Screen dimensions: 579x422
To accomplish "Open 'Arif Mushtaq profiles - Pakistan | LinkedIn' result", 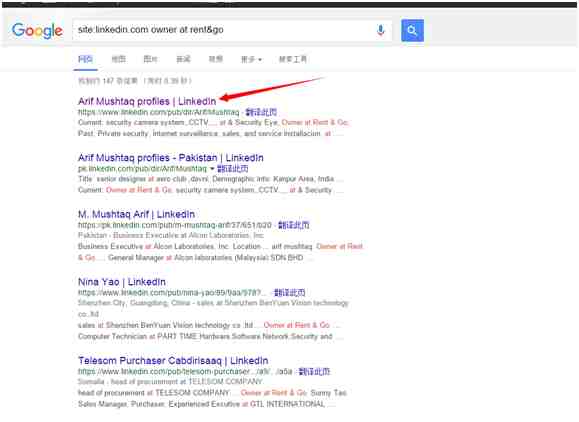I will 171,158.
